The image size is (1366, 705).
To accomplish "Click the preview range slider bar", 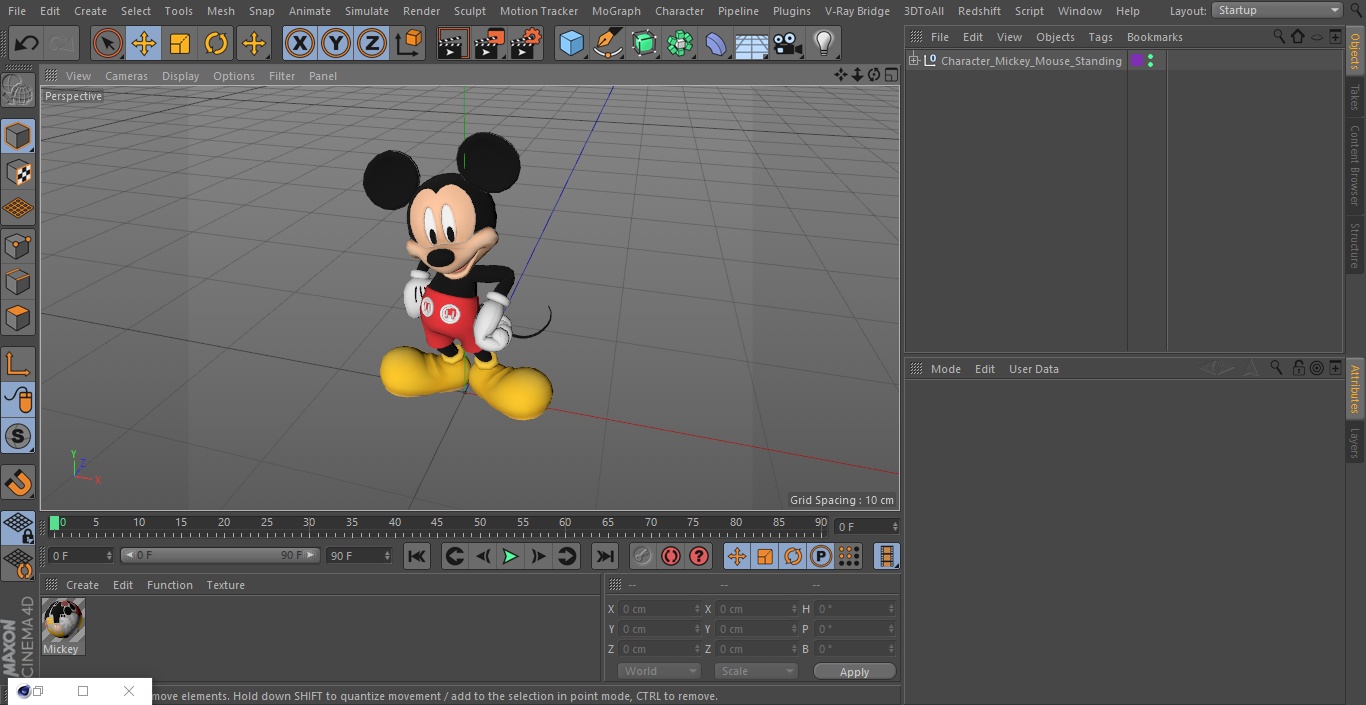I will (220, 555).
